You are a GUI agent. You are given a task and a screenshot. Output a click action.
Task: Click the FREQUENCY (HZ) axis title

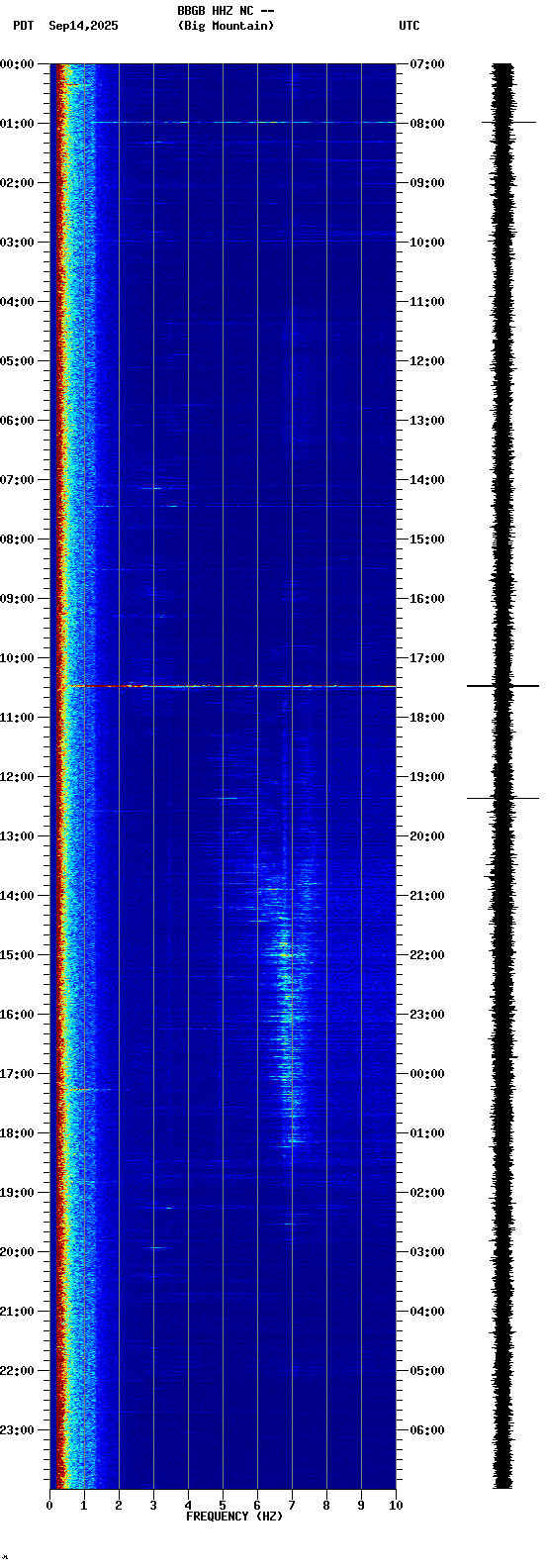234,1517
